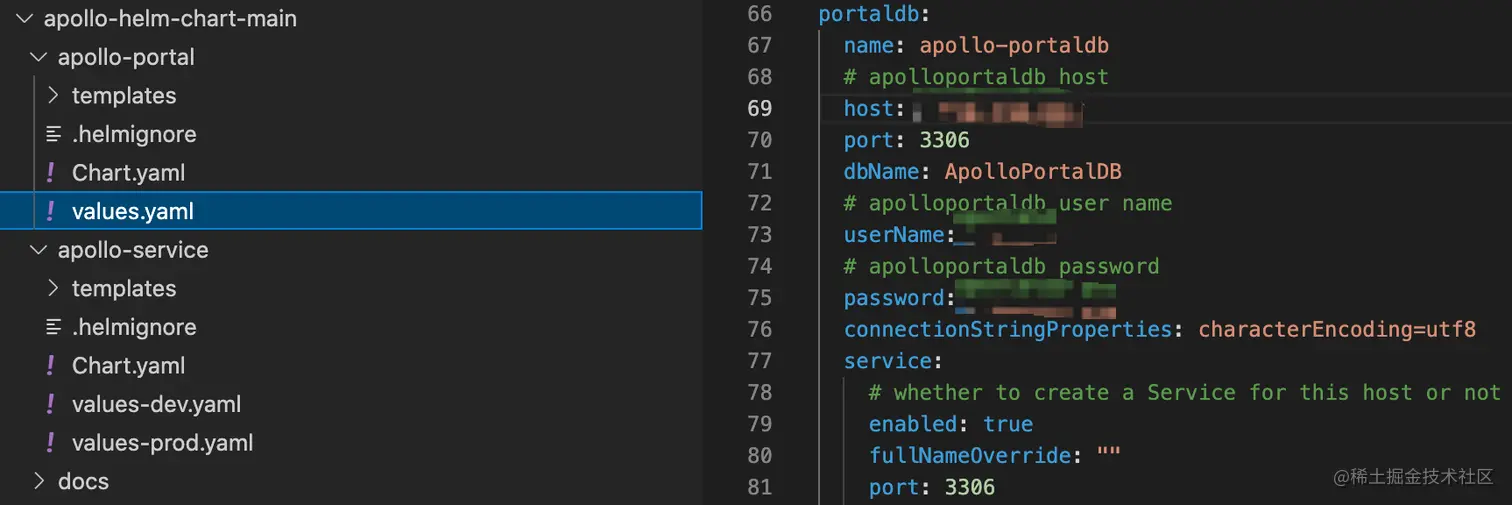Click comment '# apolloportaldb password'
Screen dimensions: 1512x505
click(1001, 266)
